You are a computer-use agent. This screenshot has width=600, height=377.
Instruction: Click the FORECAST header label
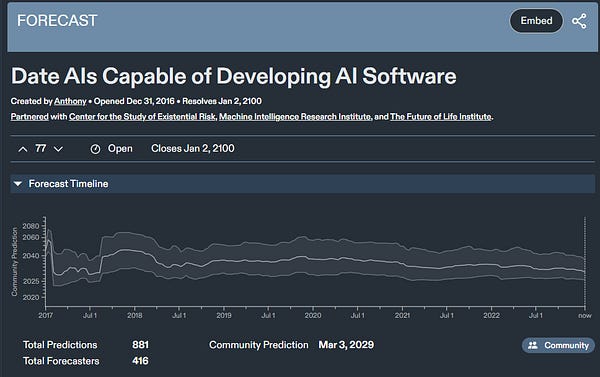click(x=57, y=21)
